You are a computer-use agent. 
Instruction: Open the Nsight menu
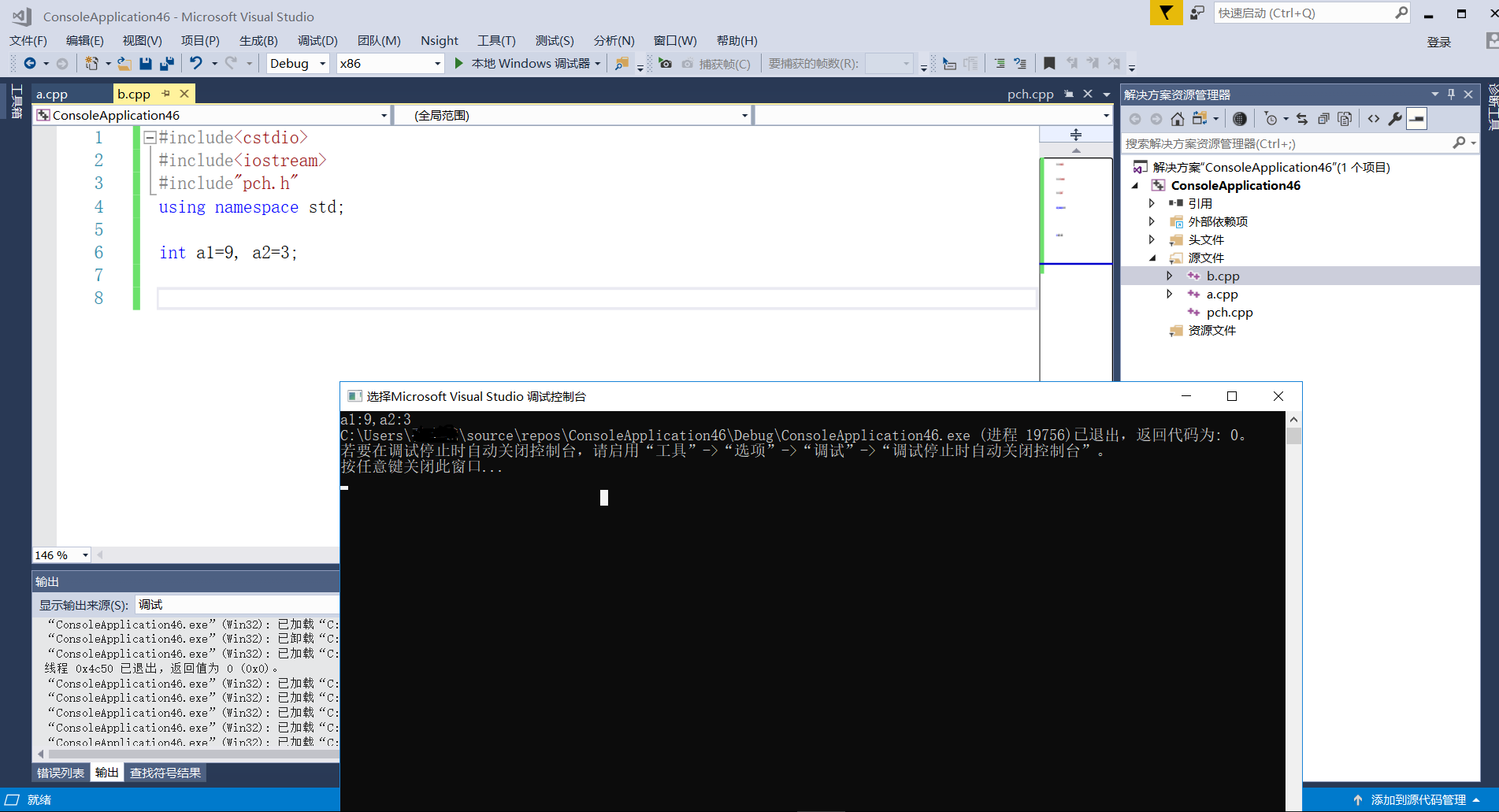[439, 41]
